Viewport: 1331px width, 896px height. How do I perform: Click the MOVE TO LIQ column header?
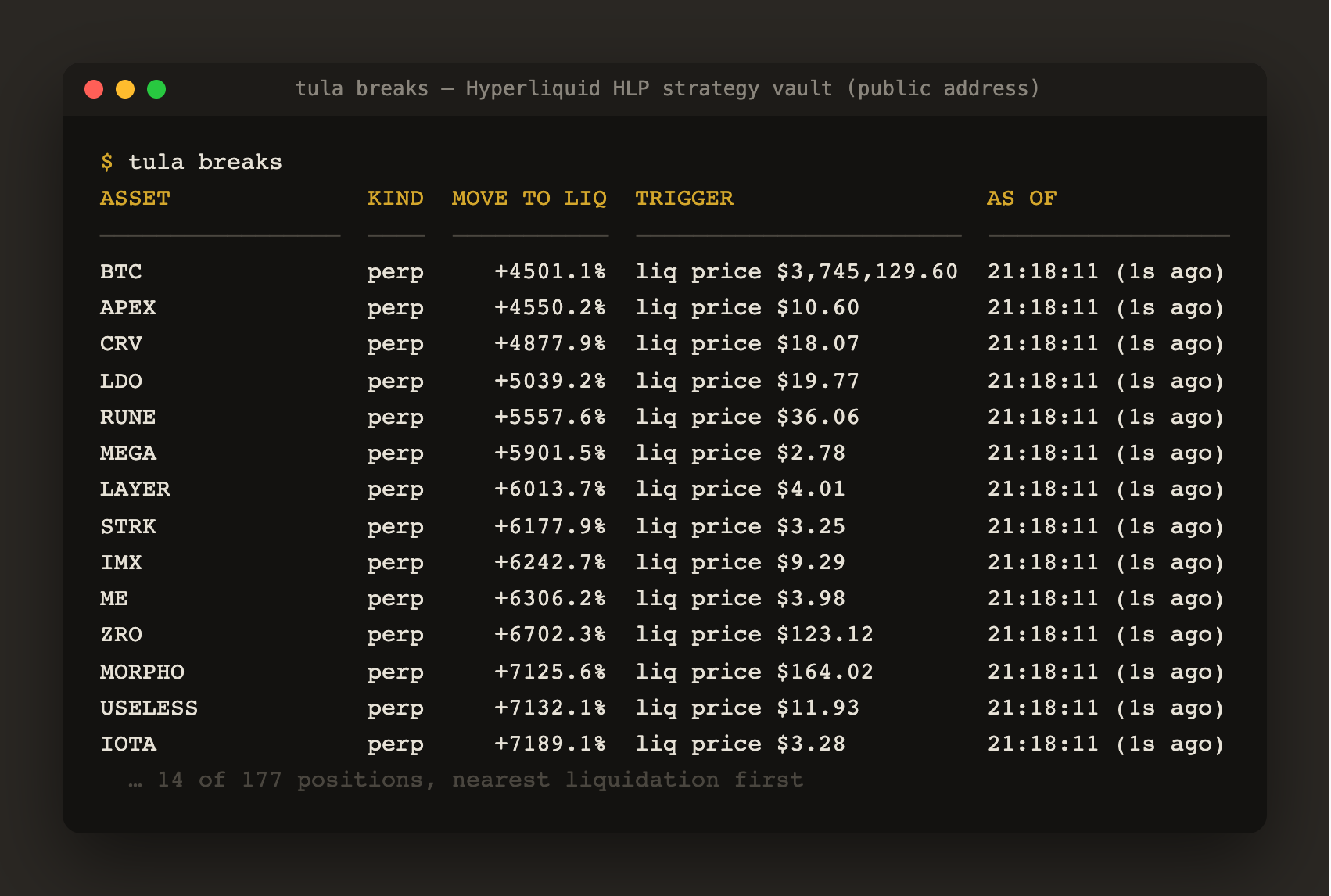pos(529,199)
